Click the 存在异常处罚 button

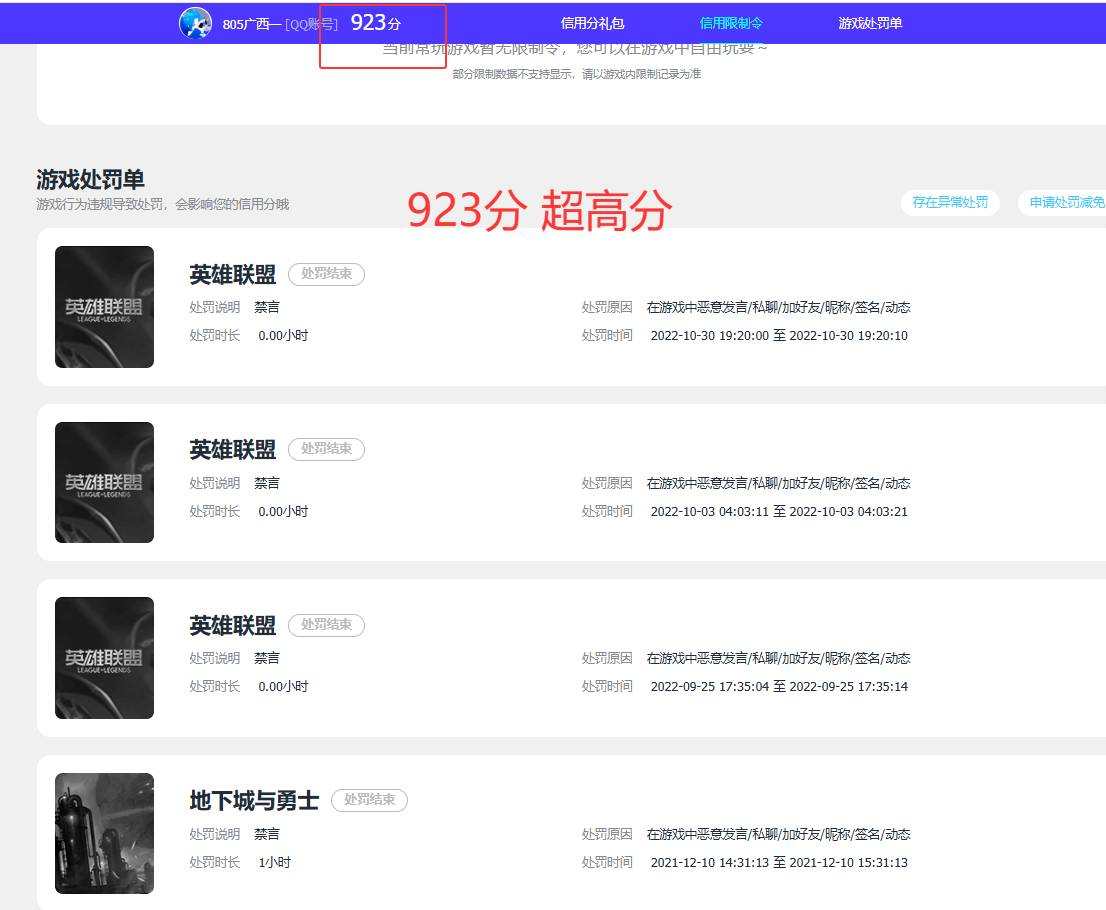point(949,202)
